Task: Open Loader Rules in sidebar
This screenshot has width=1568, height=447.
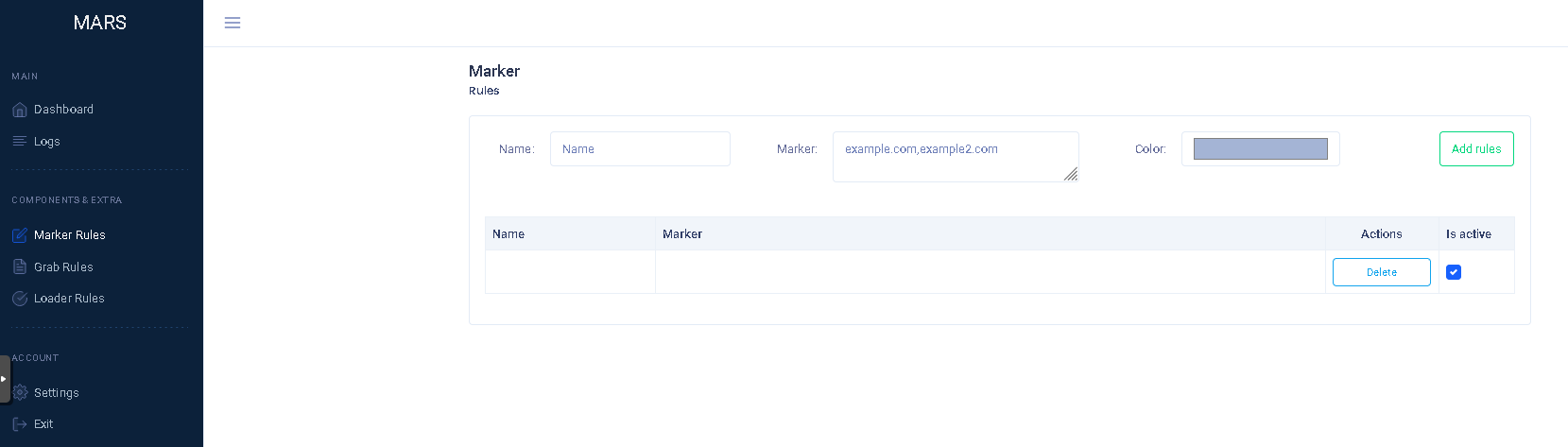Action: click(69, 299)
